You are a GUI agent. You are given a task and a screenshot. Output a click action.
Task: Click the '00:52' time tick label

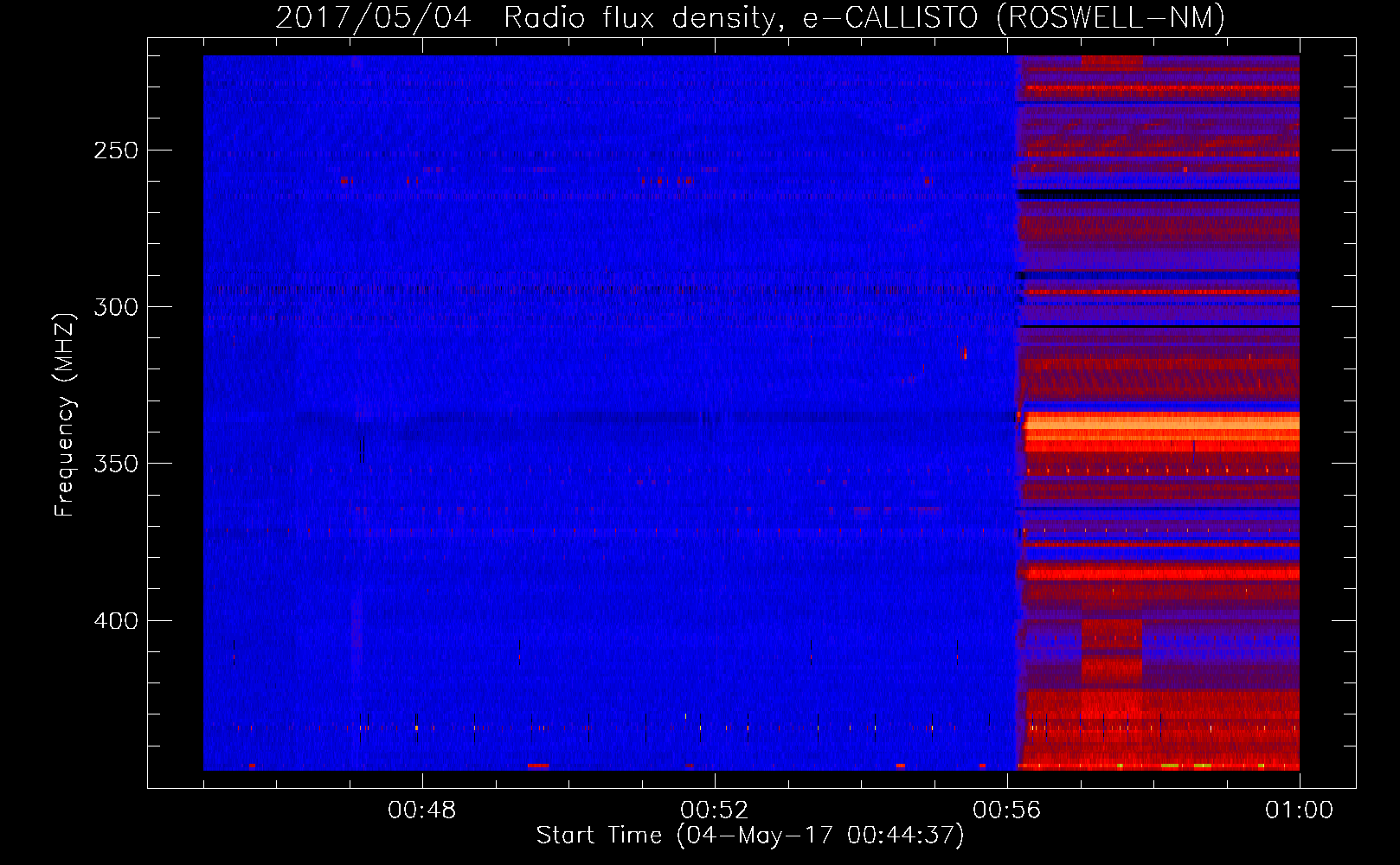point(715,811)
